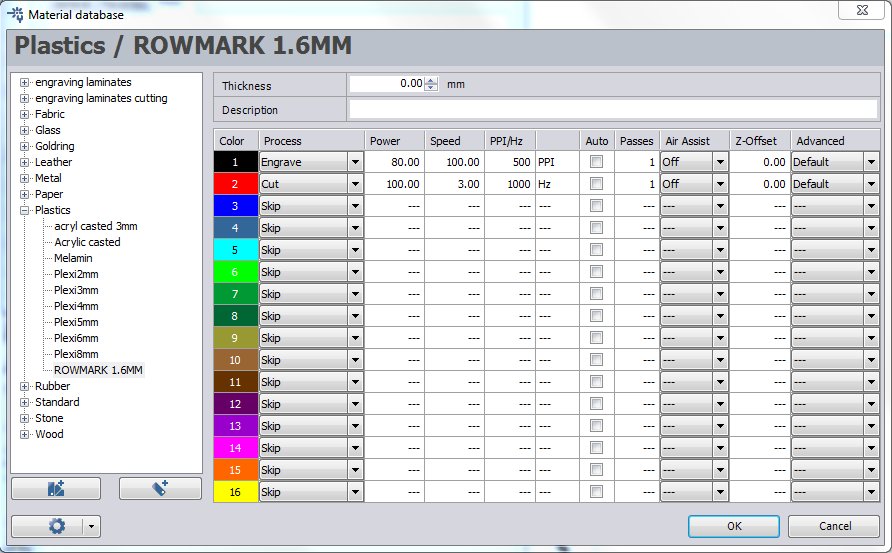Image resolution: width=892 pixels, height=553 pixels.
Task: Click the cyan color 5 swatch
Action: [236, 250]
